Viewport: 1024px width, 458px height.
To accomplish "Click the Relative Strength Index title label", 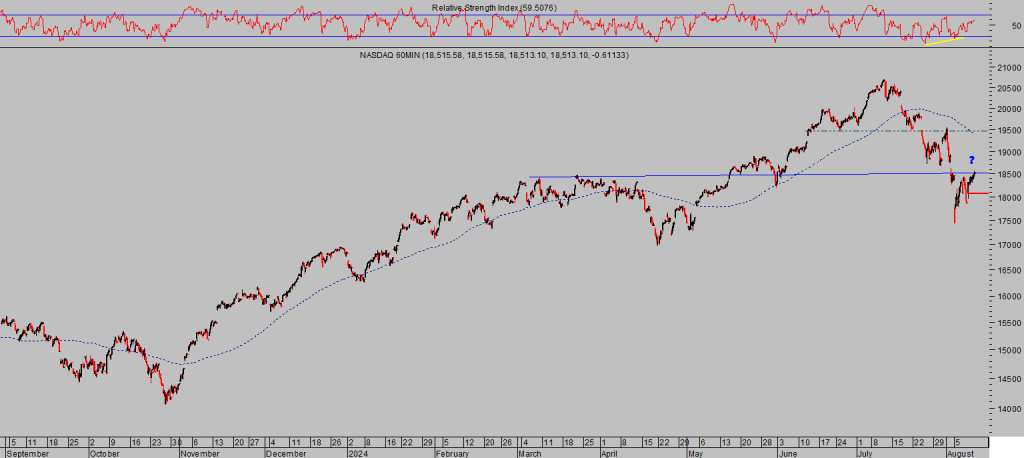I will point(494,8).
